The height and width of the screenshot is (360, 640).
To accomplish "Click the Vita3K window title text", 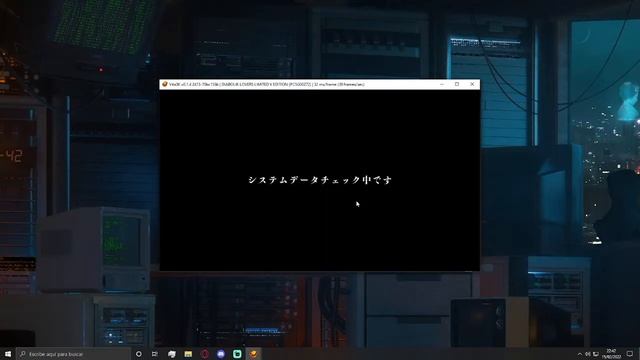I will tap(267, 84).
